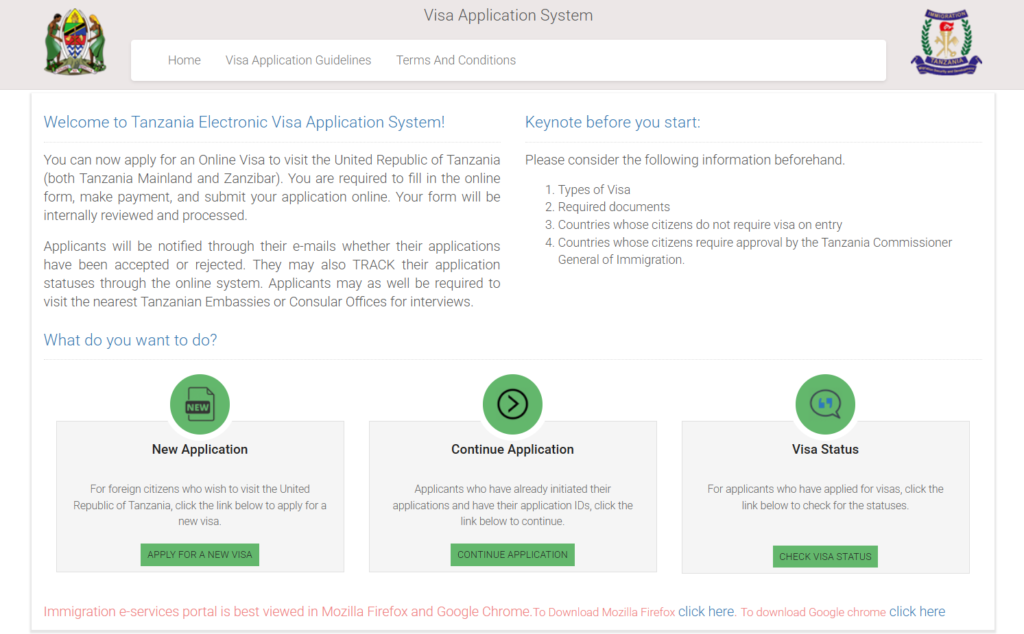Click the Visa Status chat bubble icon
The image size is (1024, 634).
825,405
